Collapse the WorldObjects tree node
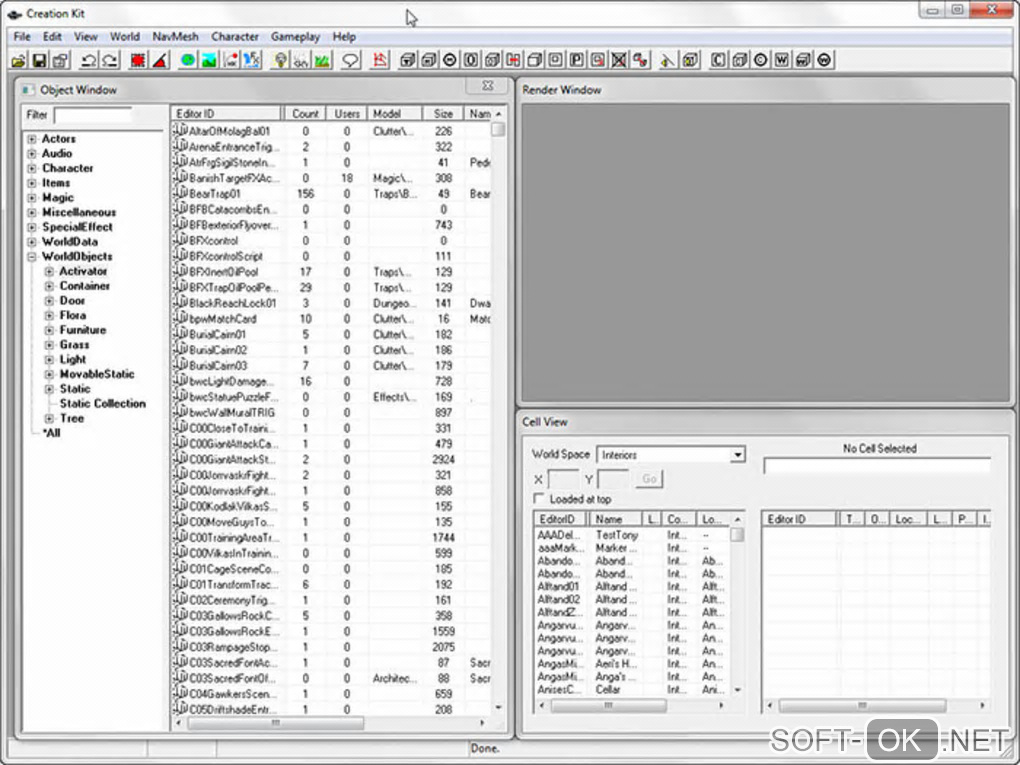 coord(32,257)
